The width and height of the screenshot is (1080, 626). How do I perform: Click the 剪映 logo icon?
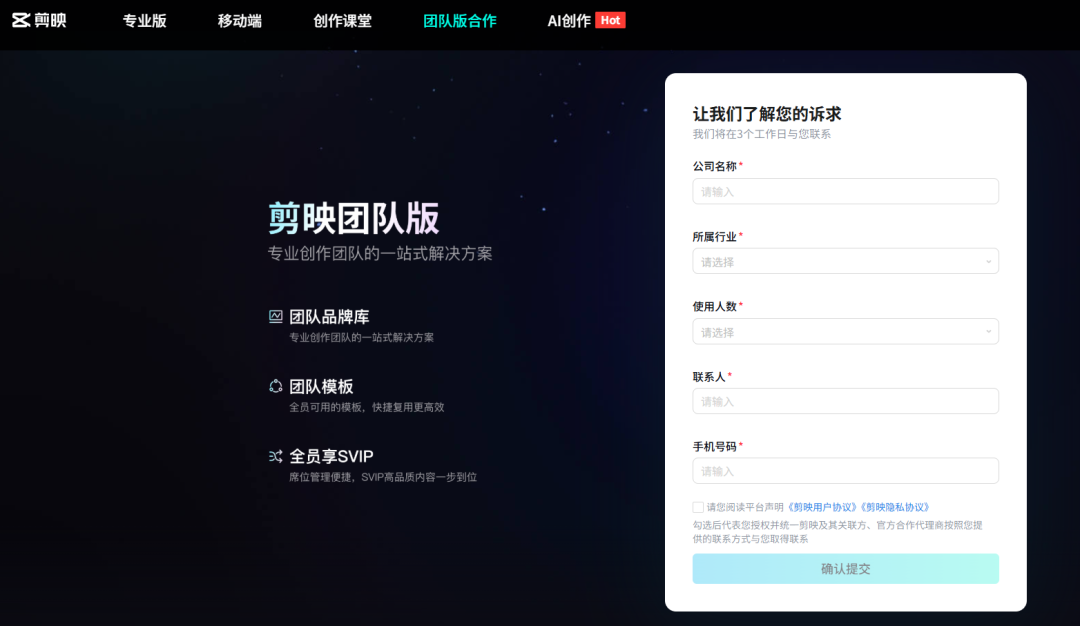(x=21, y=21)
